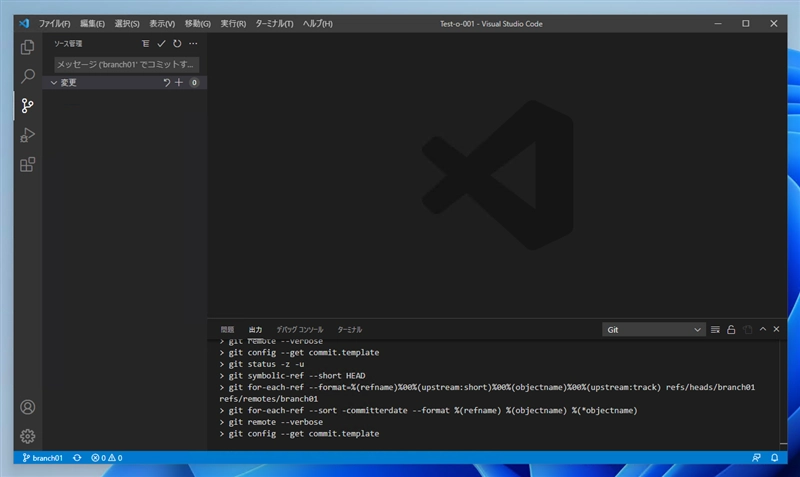
Task: Stage all changes with the plus icon
Action: pyautogui.click(x=180, y=83)
